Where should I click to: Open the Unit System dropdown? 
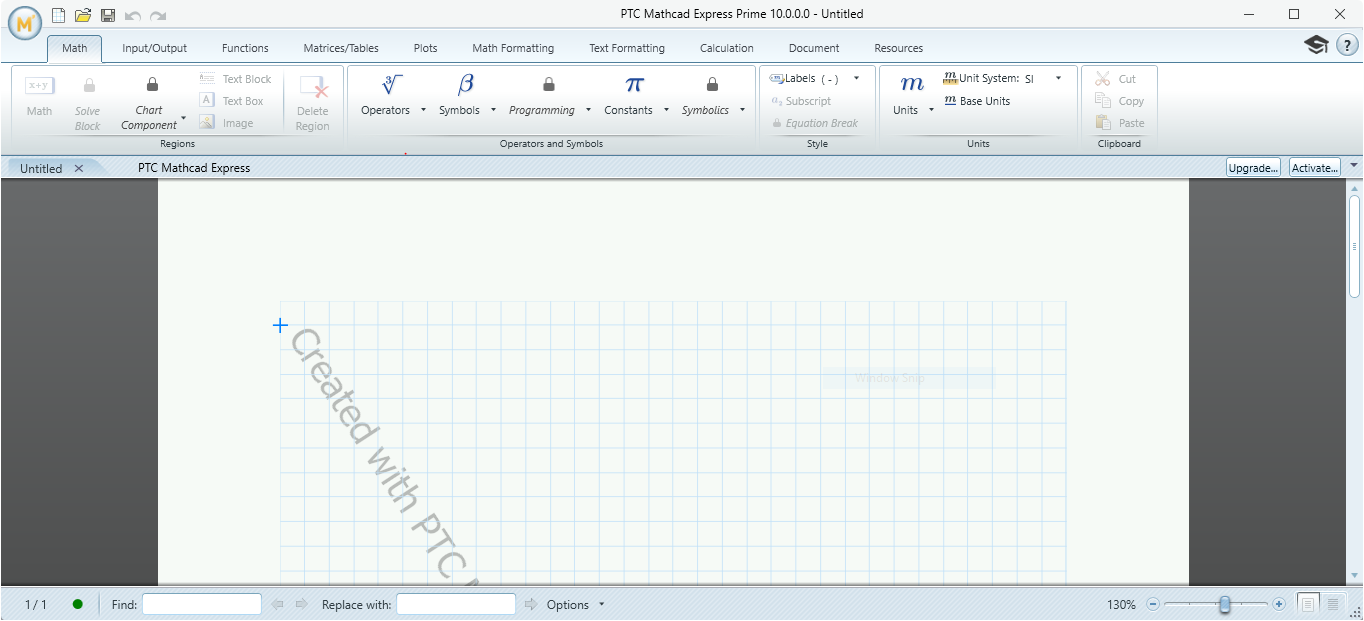click(1056, 77)
